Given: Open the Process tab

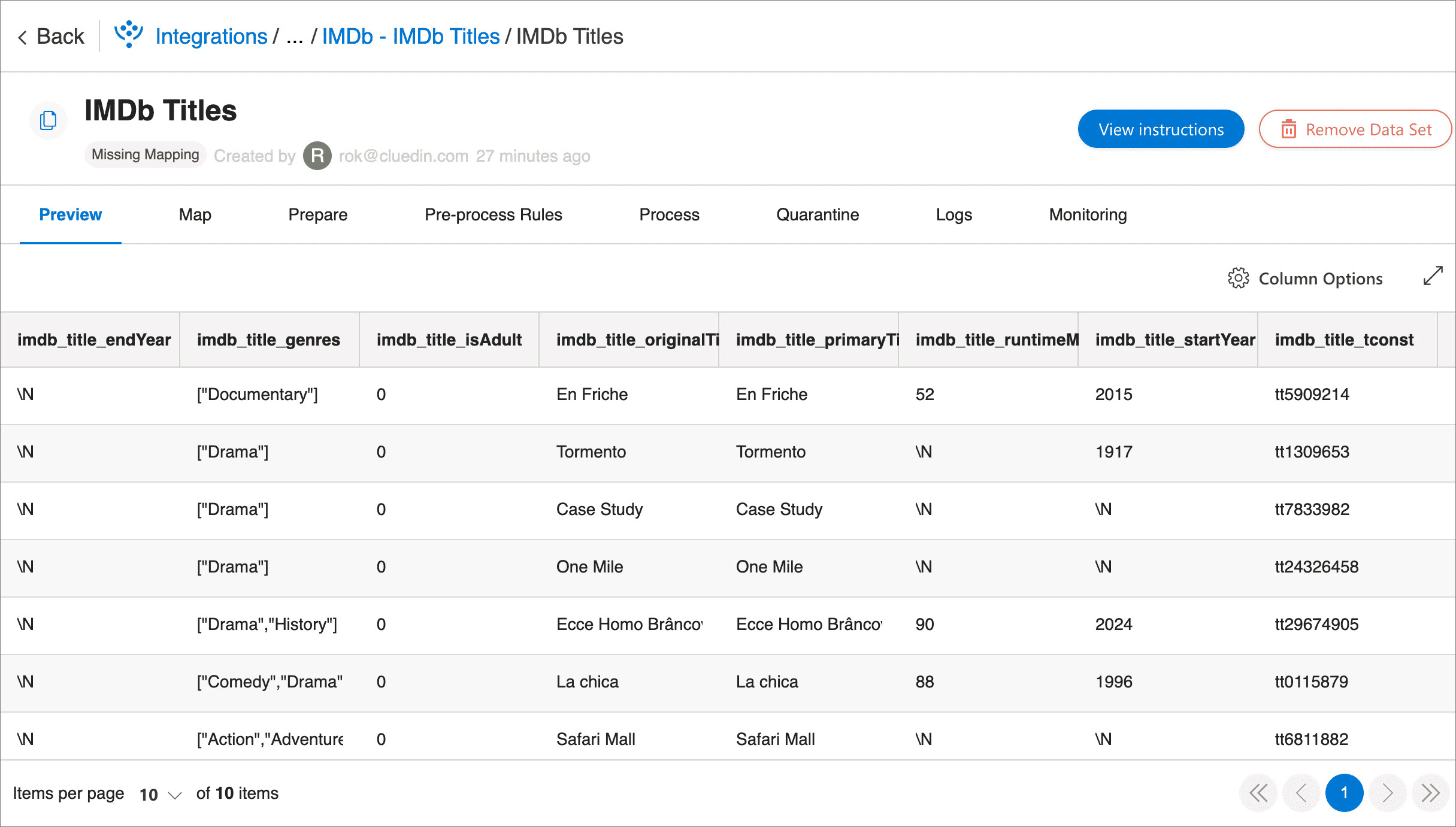Looking at the screenshot, I should [669, 214].
